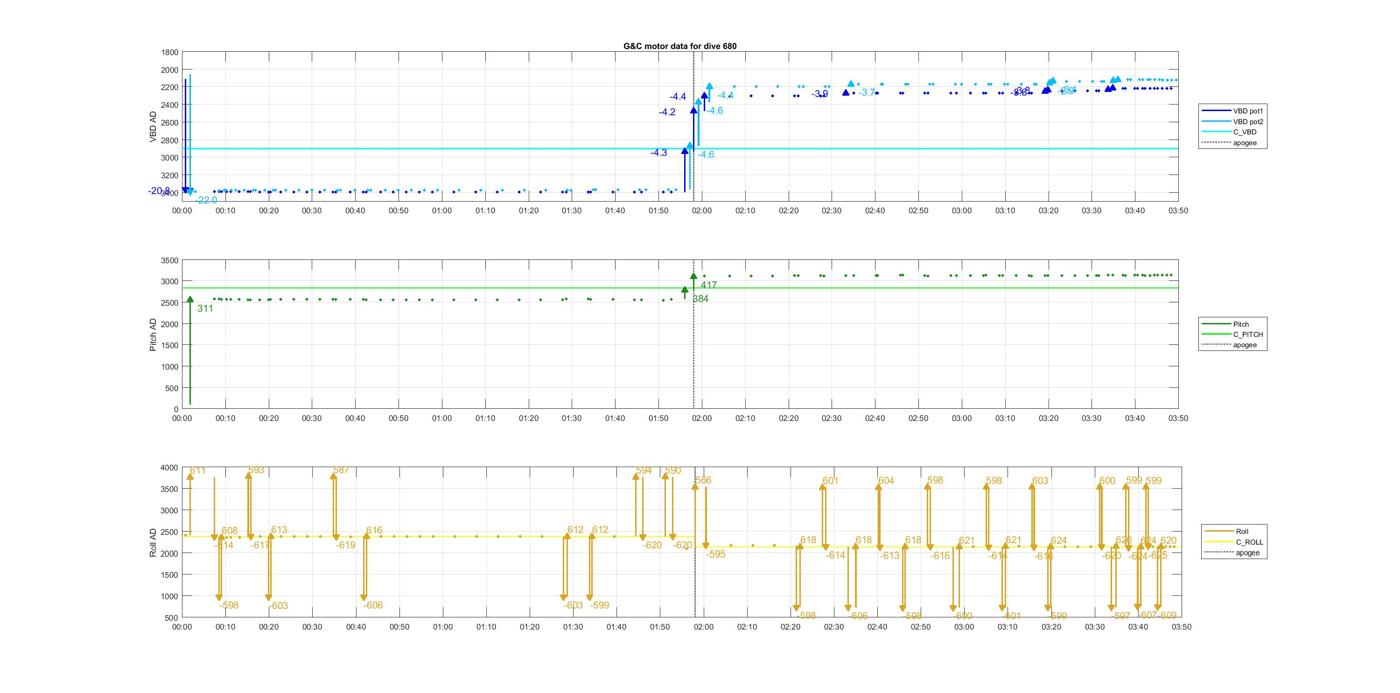This screenshot has width=1400, height=693.
Task: Click the '608' roll data label
Action: click(x=230, y=531)
